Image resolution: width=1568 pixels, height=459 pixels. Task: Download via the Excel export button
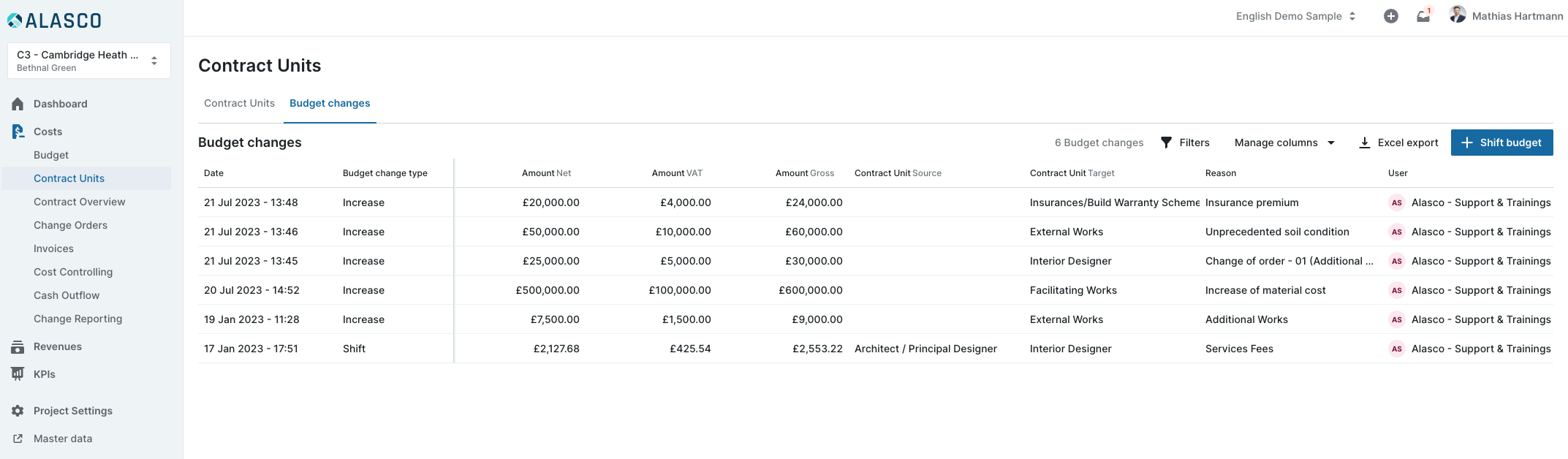pyautogui.click(x=1398, y=143)
